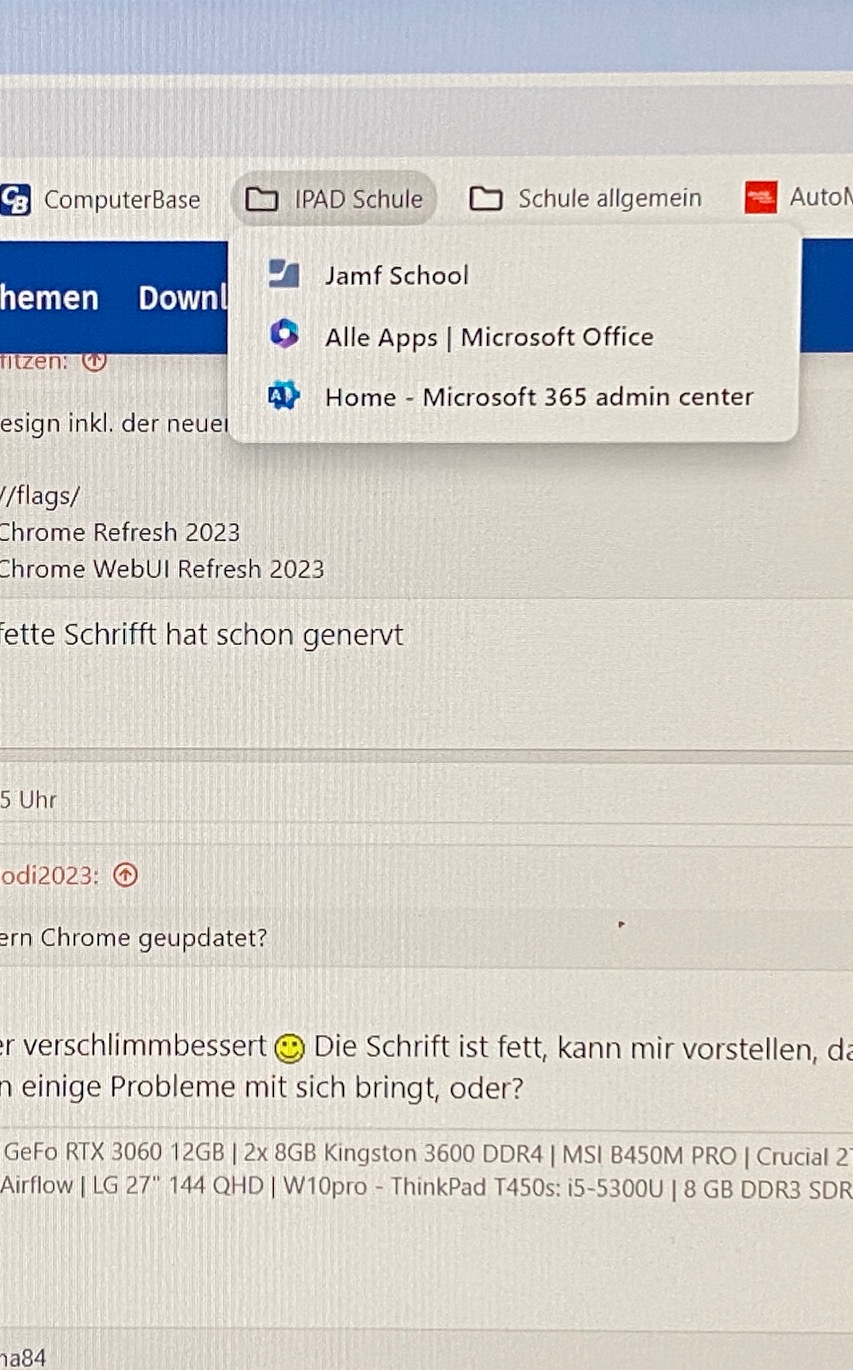This screenshot has width=853, height=1370.
Task: Click the arrow icon beside odi2023
Action: coord(125,876)
